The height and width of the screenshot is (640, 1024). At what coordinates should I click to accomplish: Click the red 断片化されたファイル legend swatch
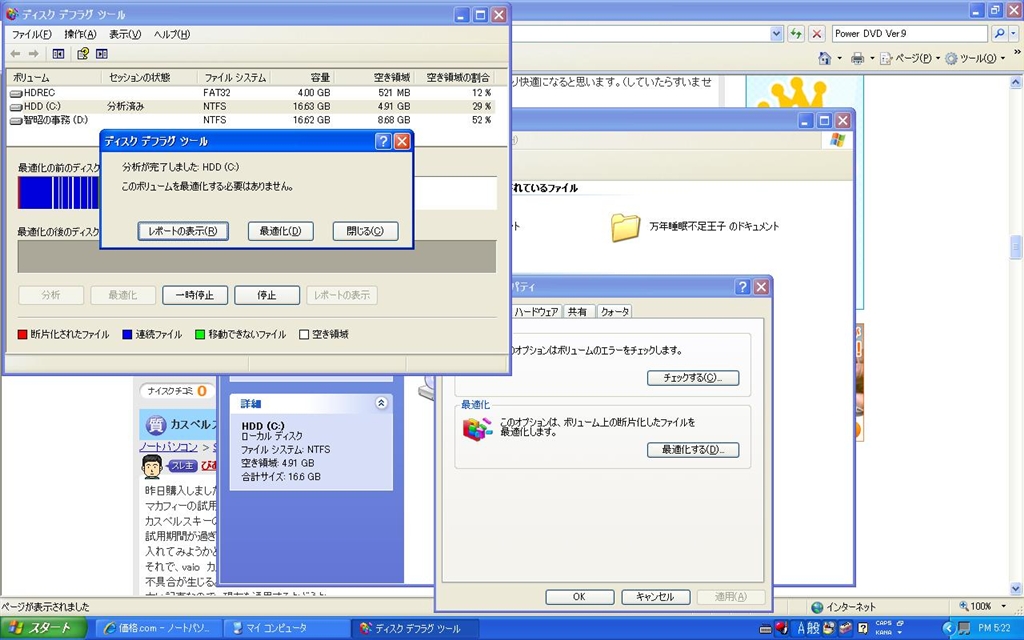pos(22,334)
